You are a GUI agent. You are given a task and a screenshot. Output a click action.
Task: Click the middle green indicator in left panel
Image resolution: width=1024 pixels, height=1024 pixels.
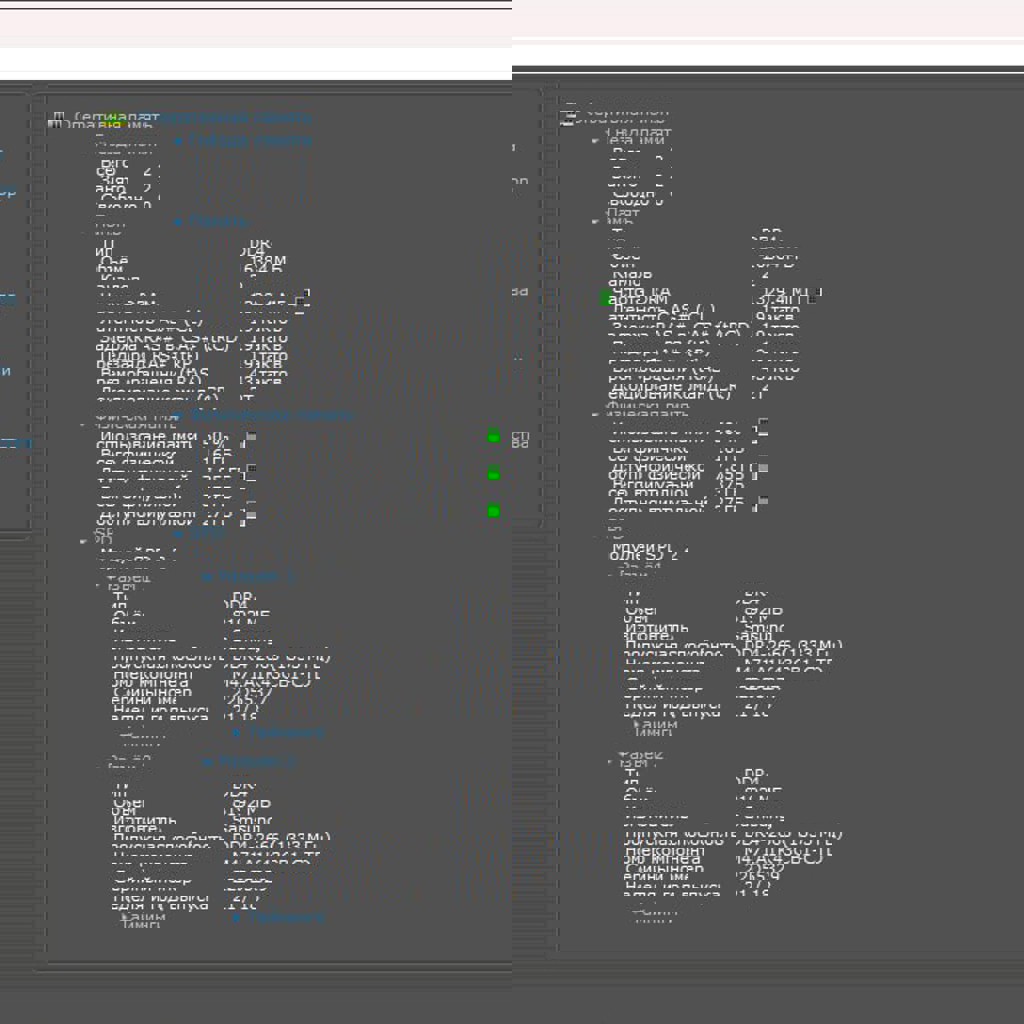[x=493, y=474]
